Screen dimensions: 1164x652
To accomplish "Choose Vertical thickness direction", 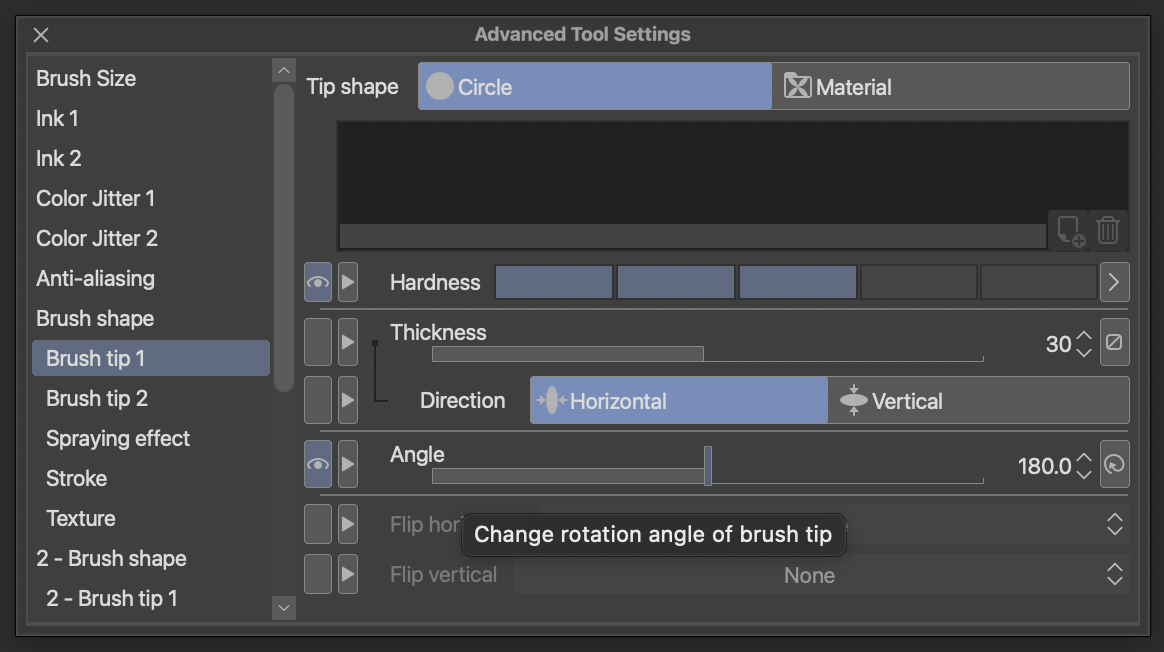I will point(978,400).
